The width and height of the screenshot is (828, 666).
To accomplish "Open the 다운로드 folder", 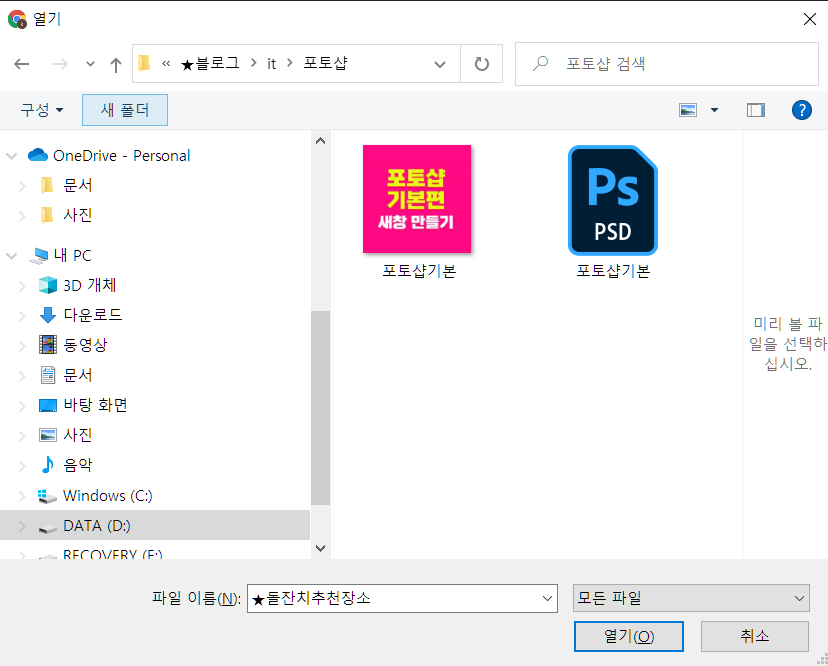I will click(x=92, y=315).
